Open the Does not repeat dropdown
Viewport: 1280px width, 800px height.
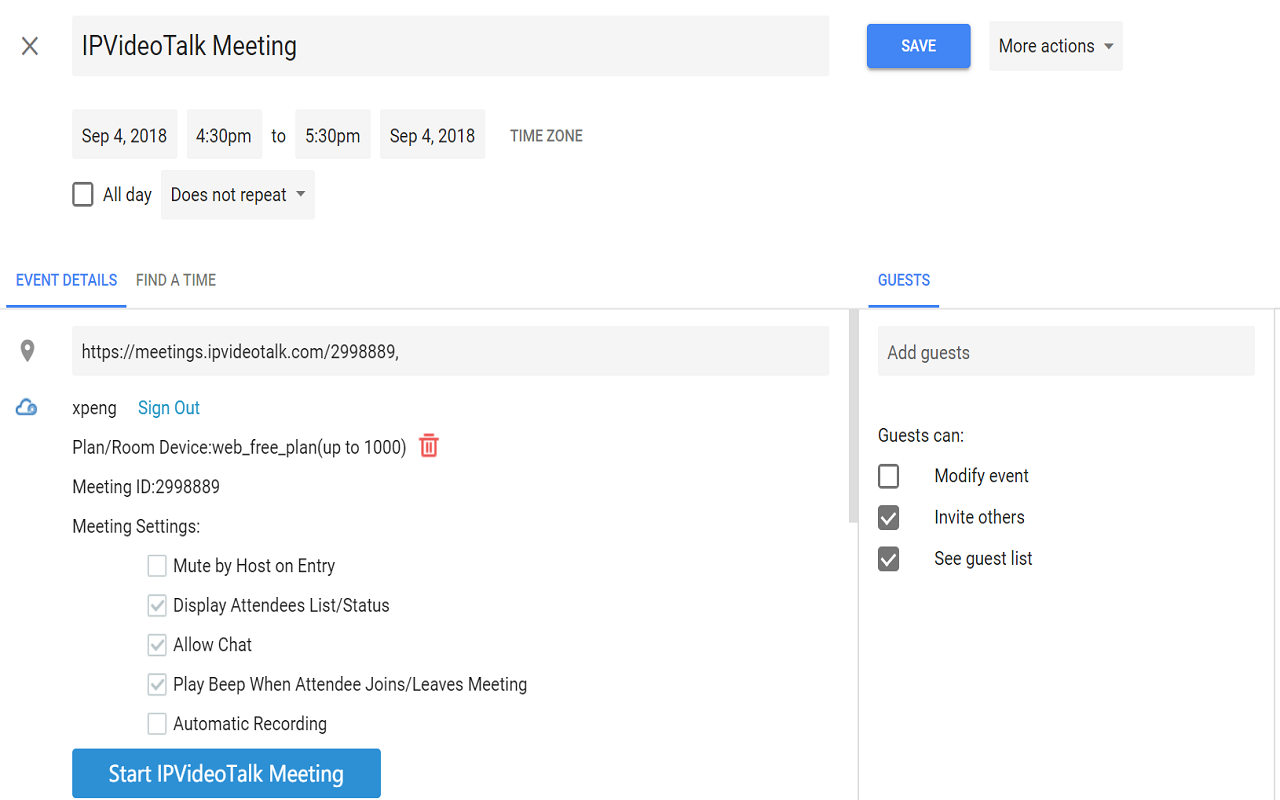[237, 194]
